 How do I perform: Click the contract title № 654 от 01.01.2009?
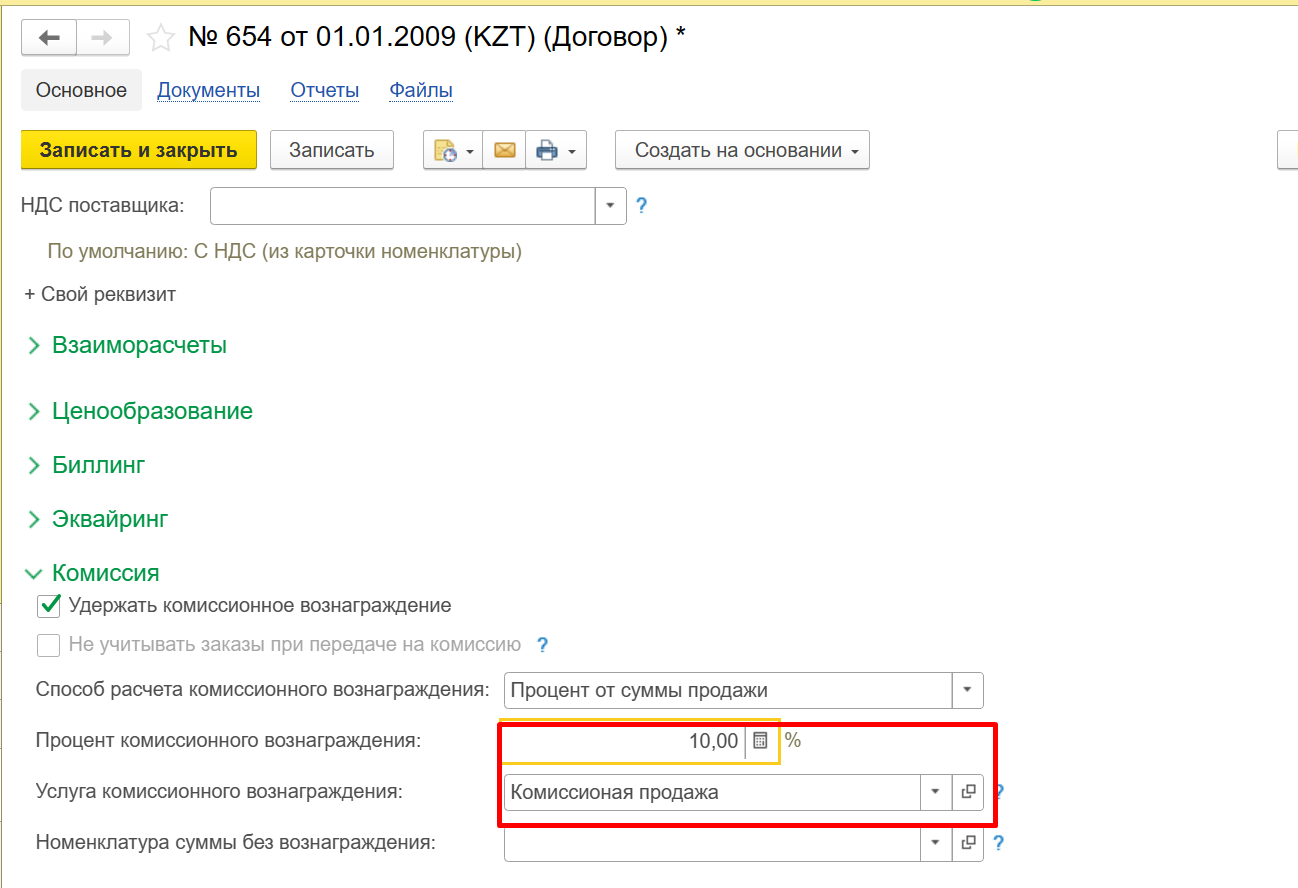(437, 38)
